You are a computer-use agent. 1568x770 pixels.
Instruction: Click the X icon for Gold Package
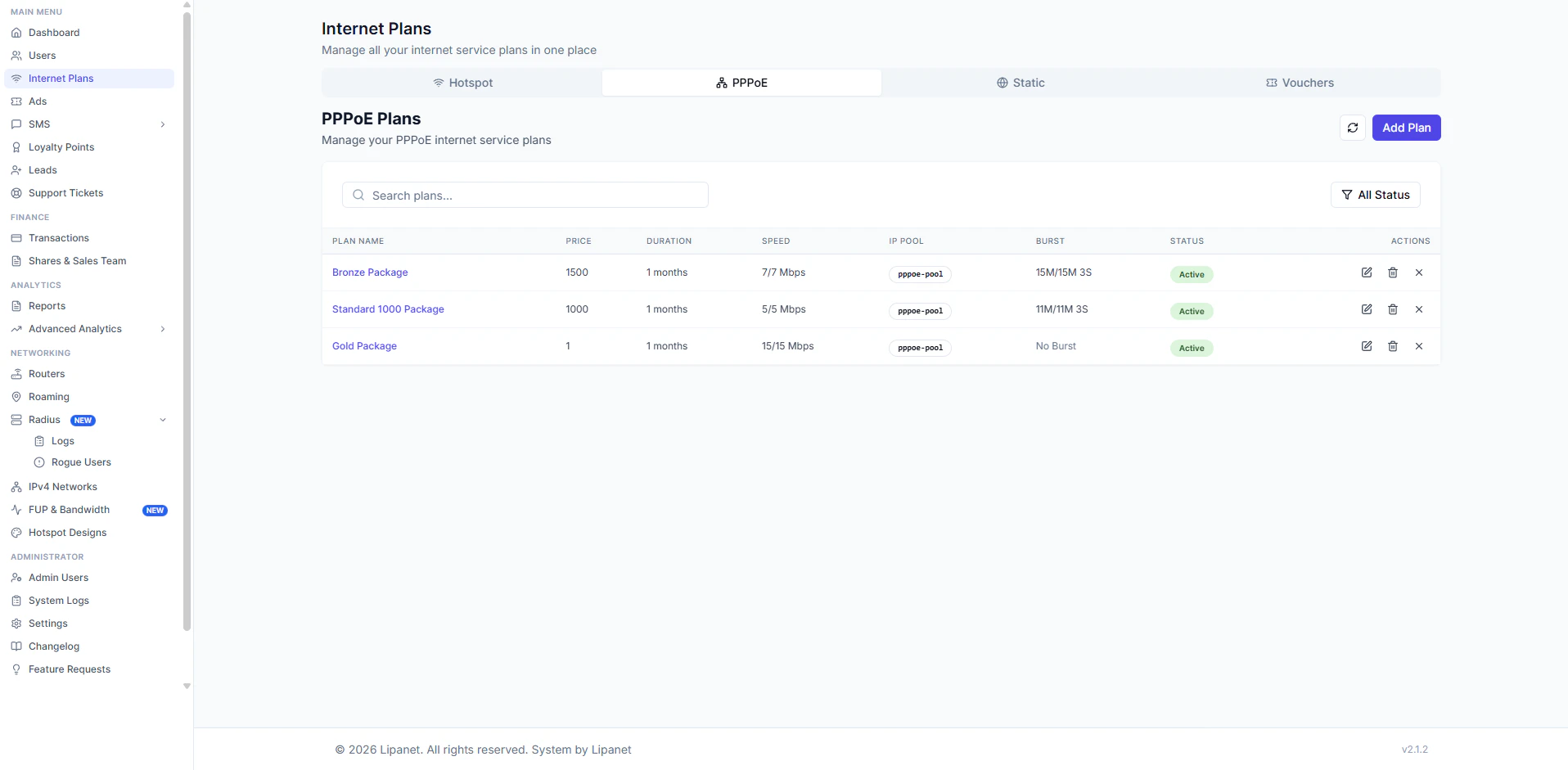1419,346
